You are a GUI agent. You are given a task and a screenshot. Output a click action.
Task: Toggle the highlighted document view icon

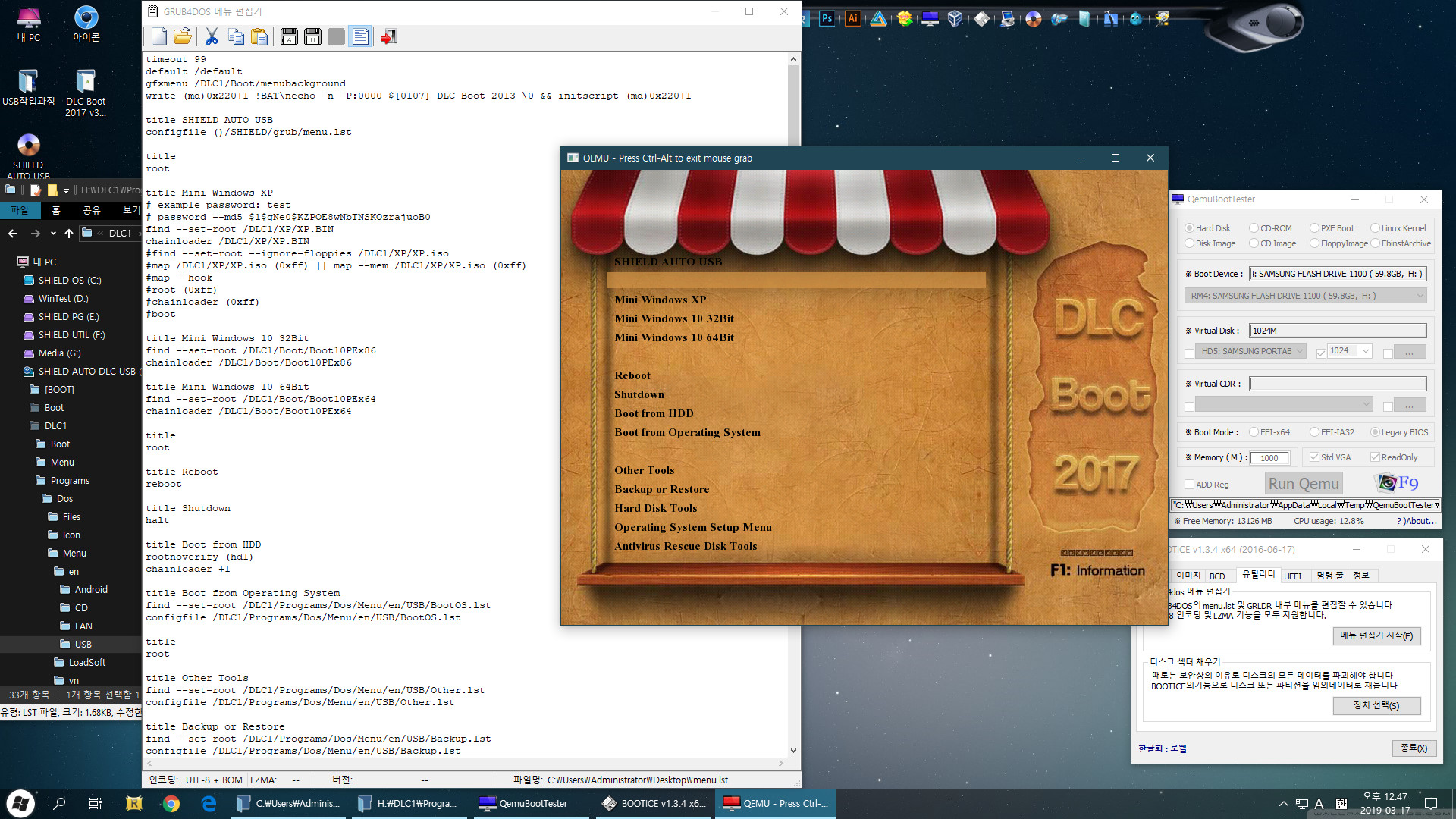[360, 36]
